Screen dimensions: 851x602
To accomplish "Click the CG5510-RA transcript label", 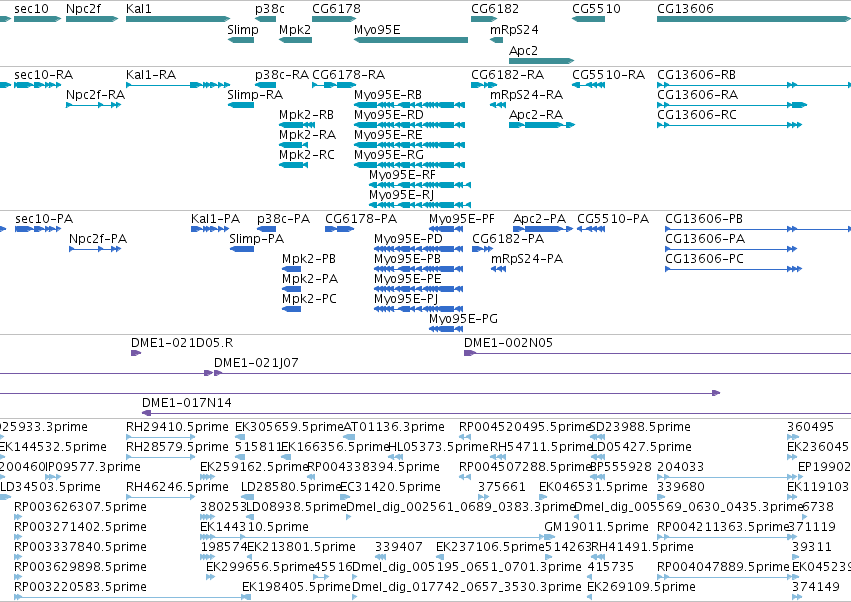I will tap(608, 75).
